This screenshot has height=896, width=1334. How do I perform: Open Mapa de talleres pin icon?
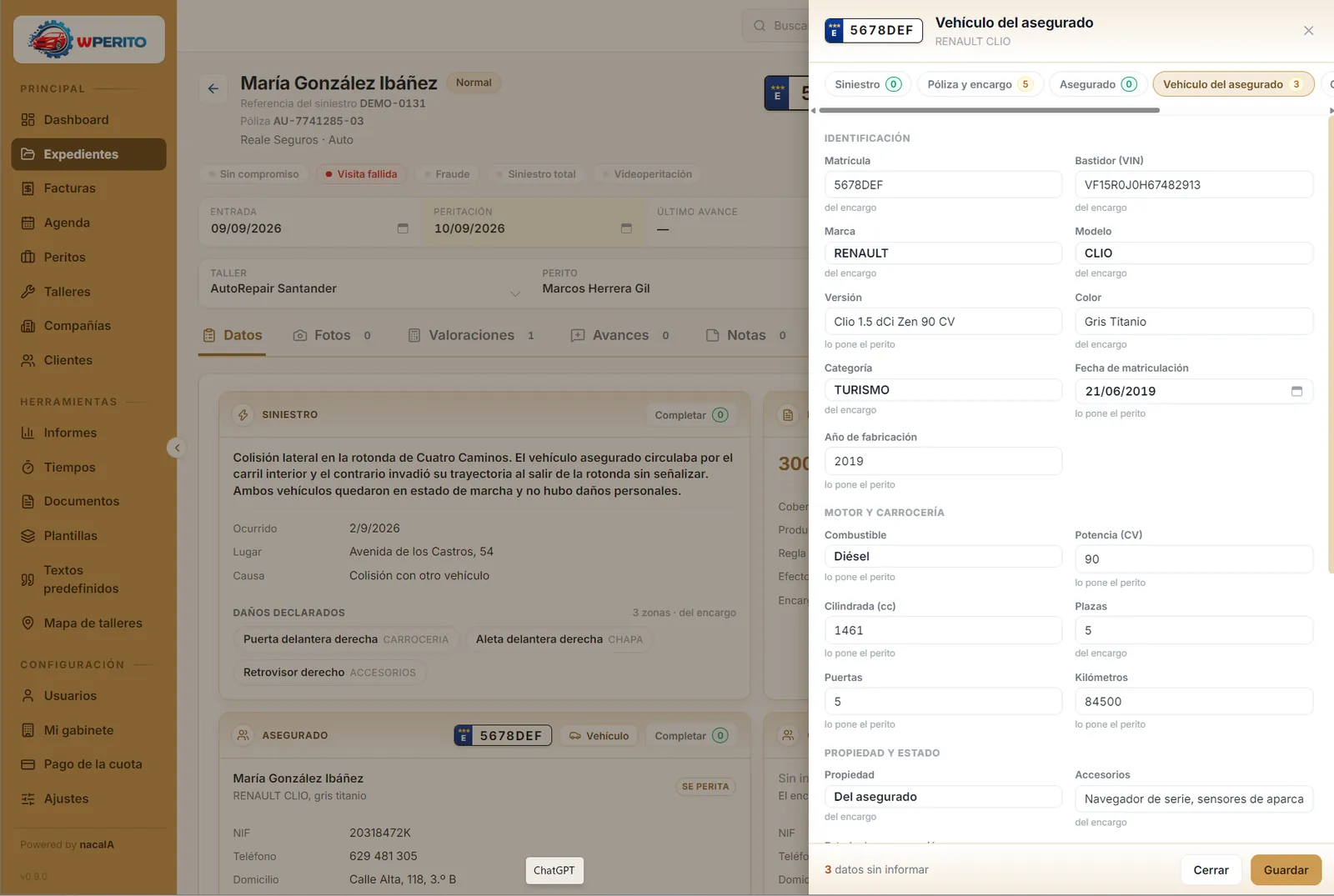click(28, 623)
